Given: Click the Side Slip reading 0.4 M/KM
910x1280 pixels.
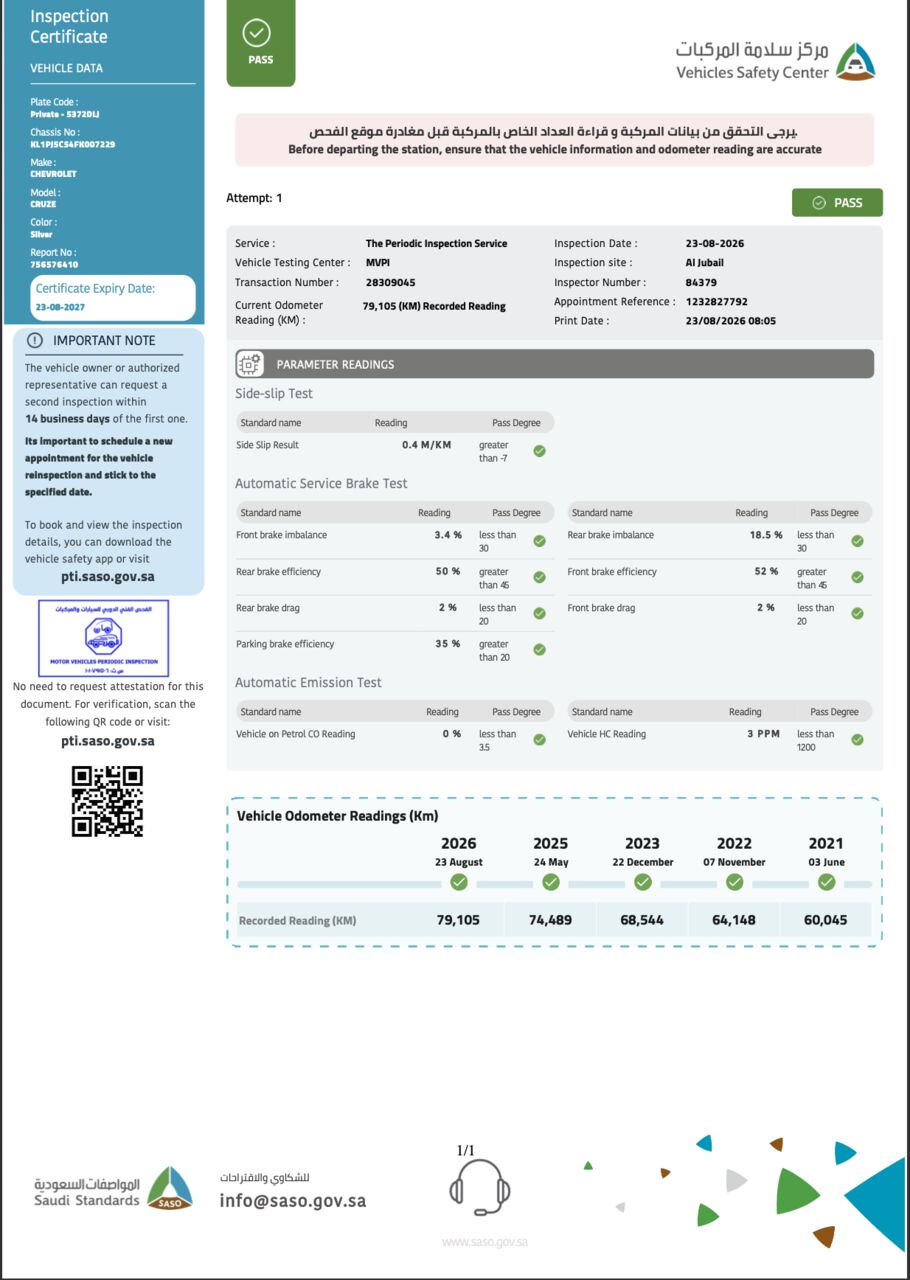Looking at the screenshot, I should [x=427, y=445].
